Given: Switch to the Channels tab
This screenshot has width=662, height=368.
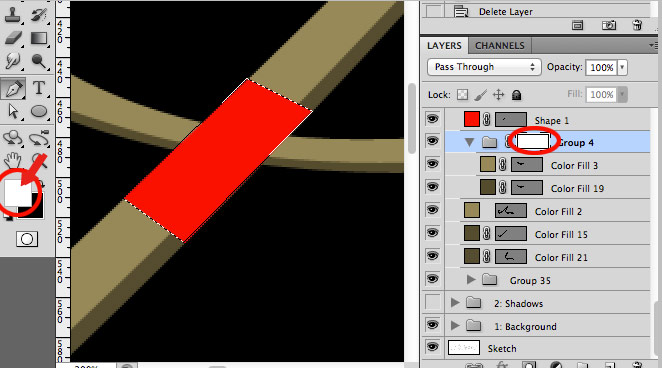Looking at the screenshot, I should (499, 46).
